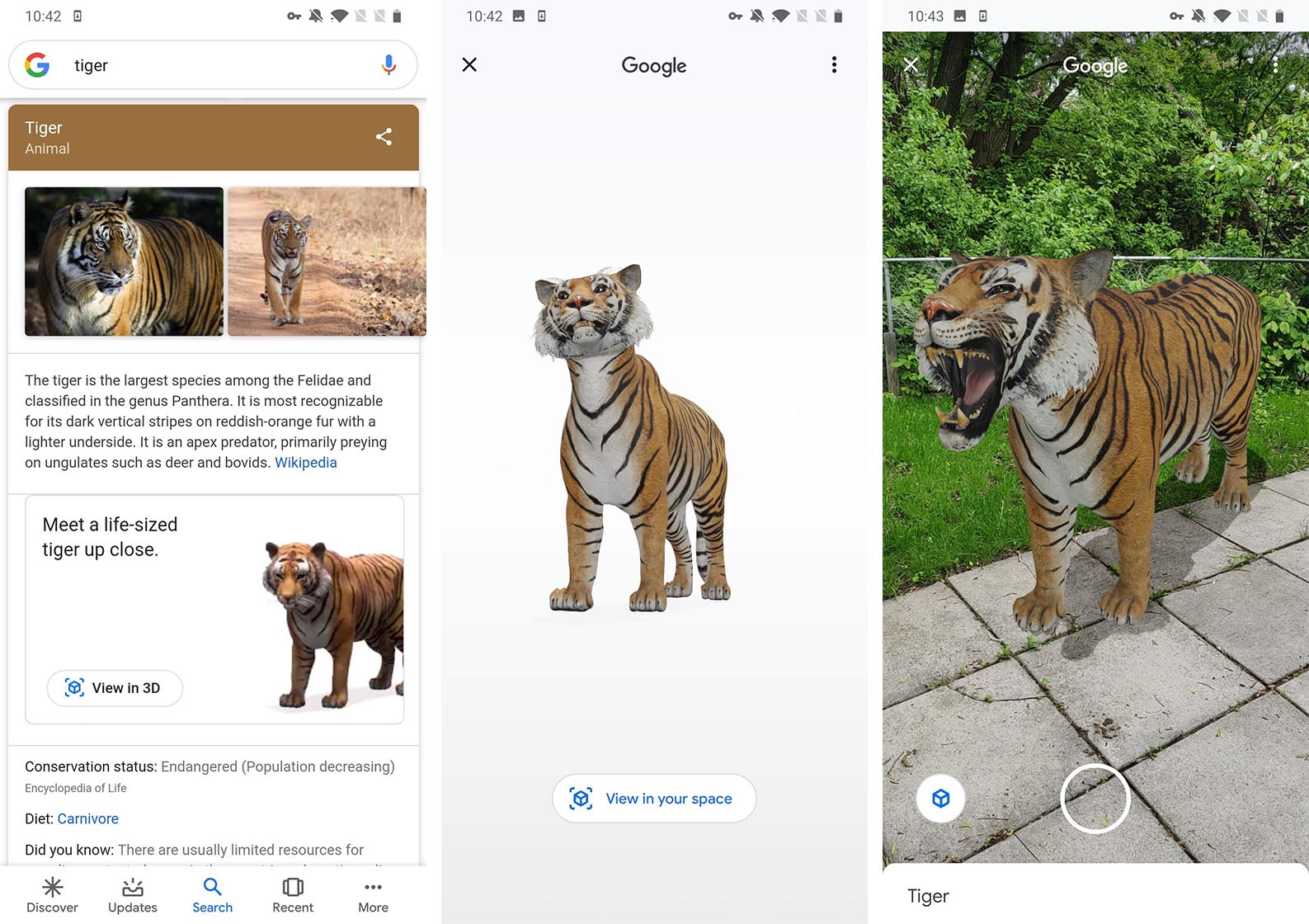
Task: Tap the middle screen's muted notifications bell icon
Action: point(757,16)
